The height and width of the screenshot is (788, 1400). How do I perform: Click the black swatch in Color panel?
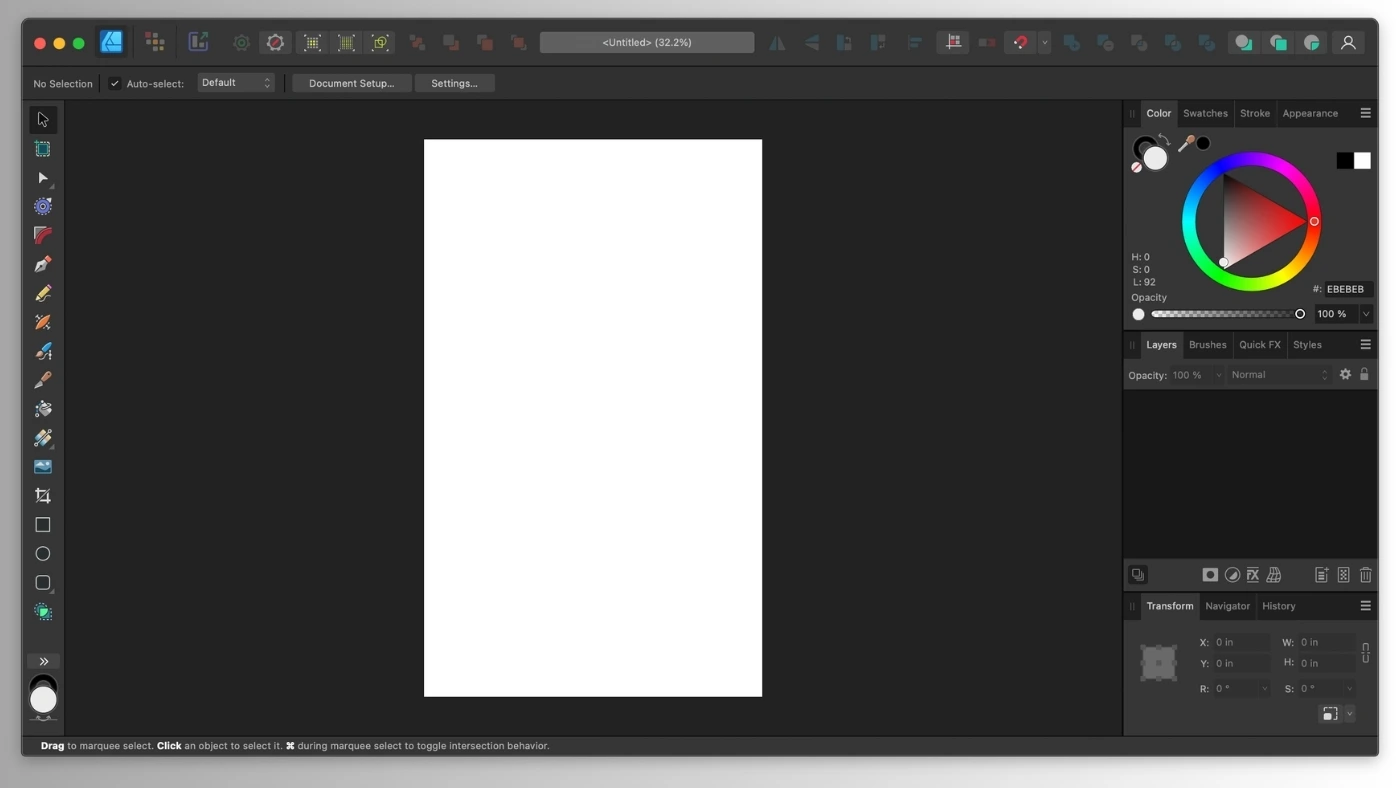click(1345, 160)
